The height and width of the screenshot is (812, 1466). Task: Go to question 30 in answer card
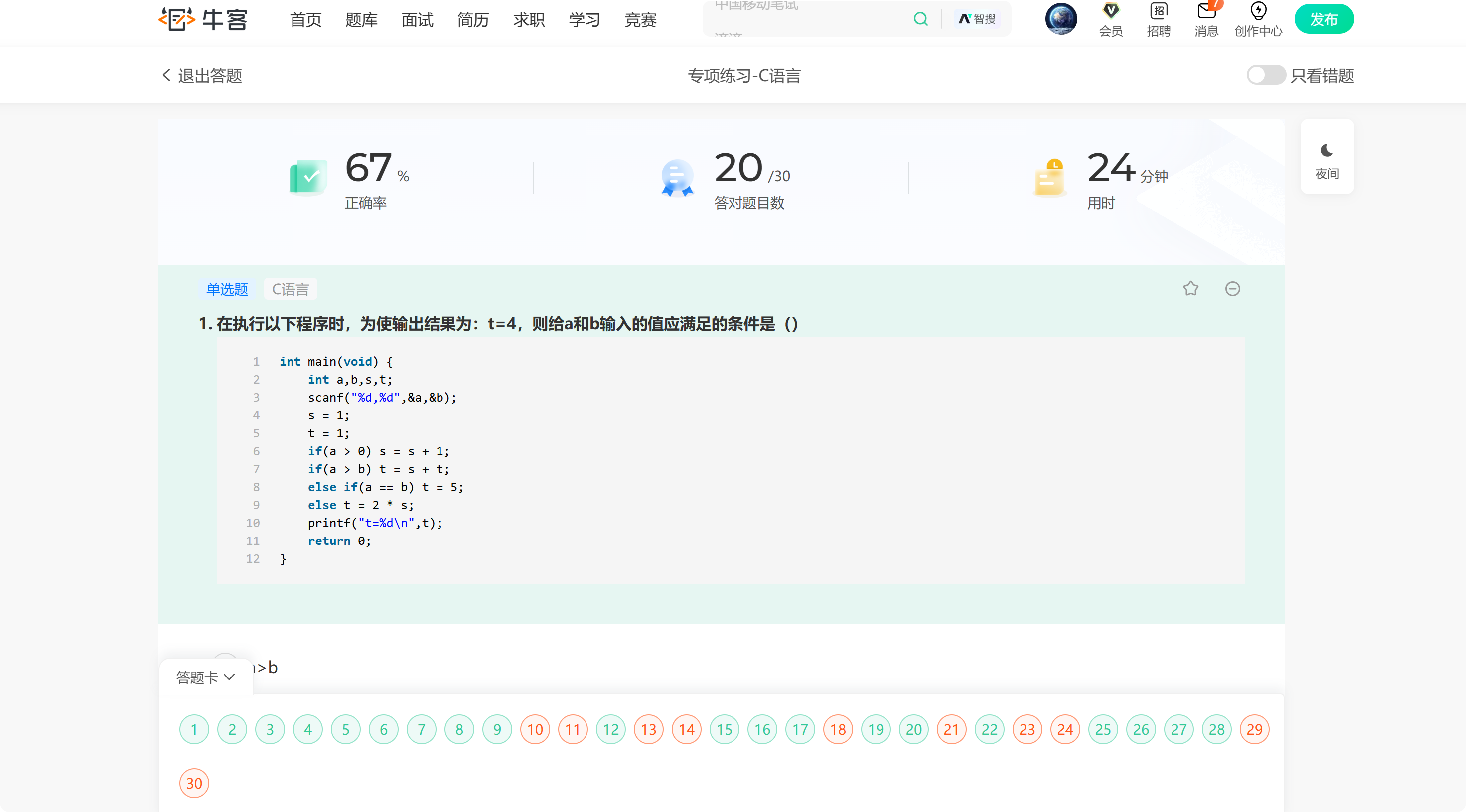pyautogui.click(x=194, y=783)
